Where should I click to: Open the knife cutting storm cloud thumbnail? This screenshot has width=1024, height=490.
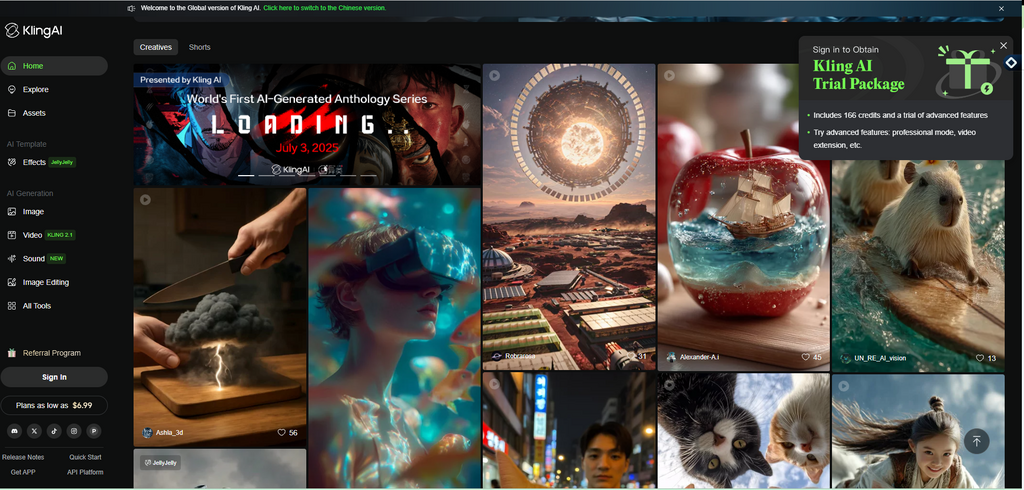220,318
